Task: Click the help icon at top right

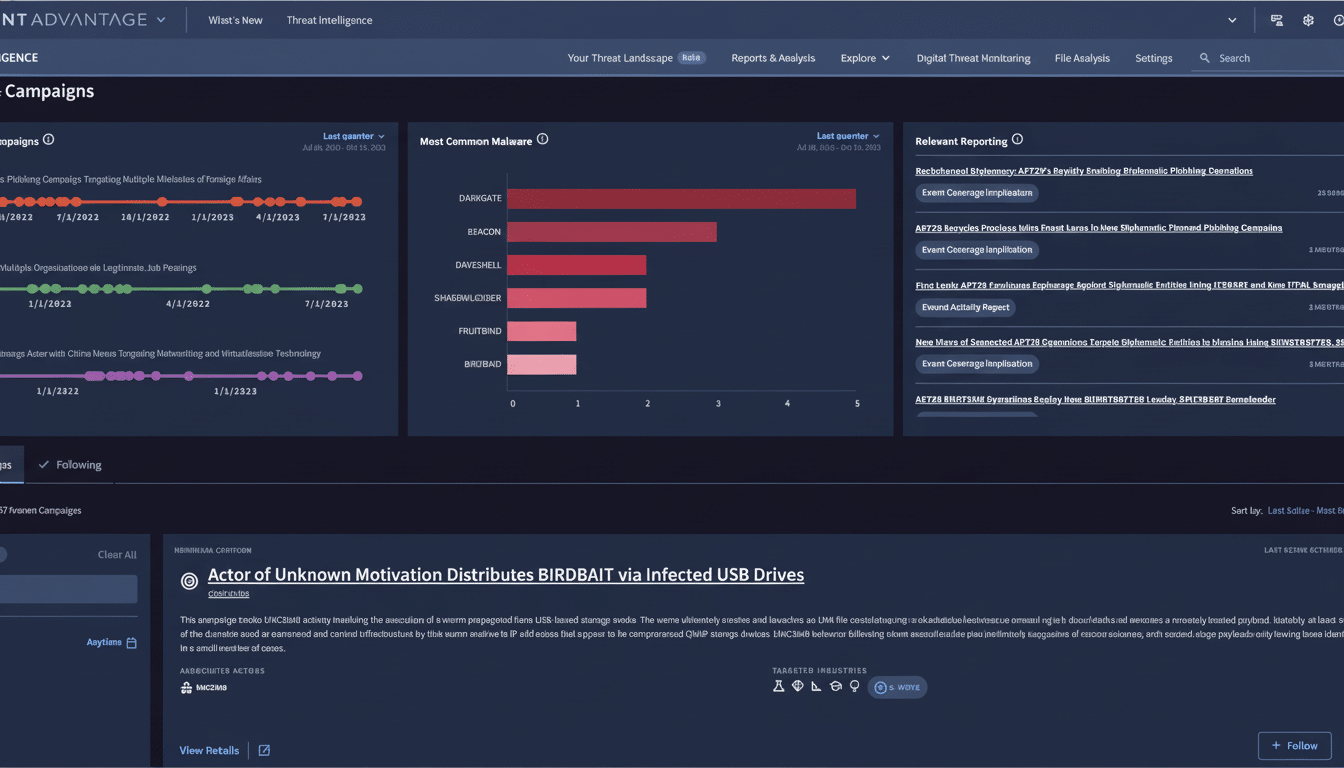Action: click(x=1337, y=20)
